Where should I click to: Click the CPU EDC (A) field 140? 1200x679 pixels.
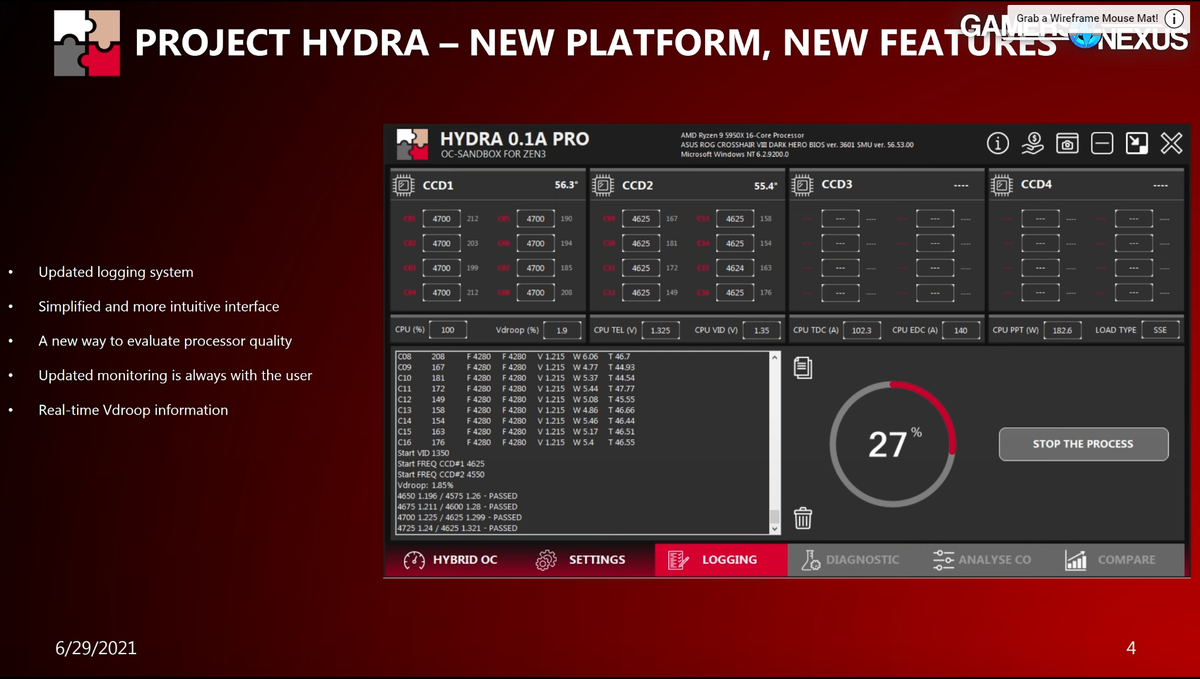[x=961, y=330]
